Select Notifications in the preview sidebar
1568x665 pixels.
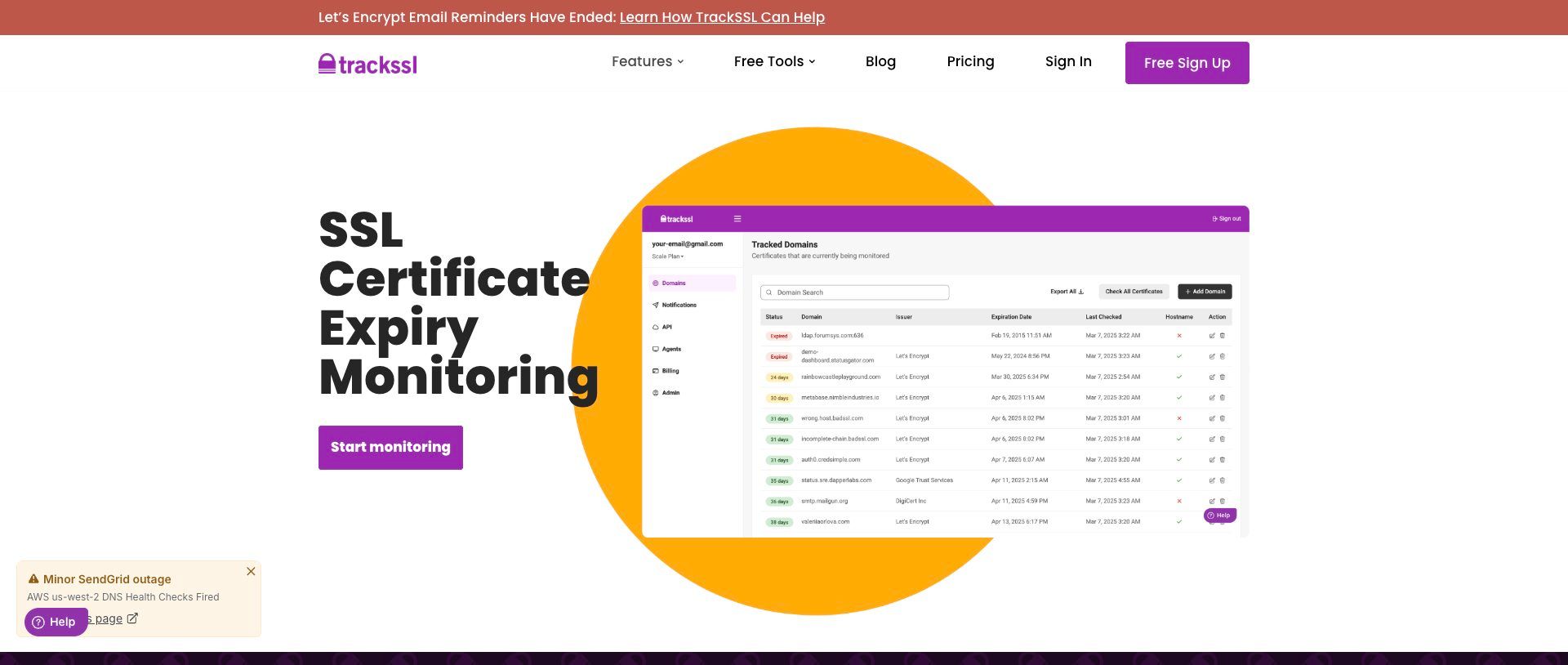(x=675, y=305)
